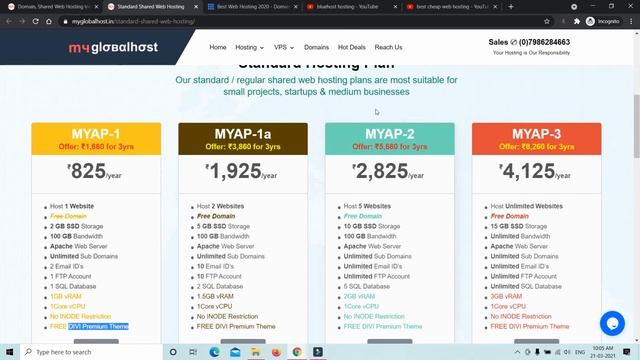
Task: Click the Chrome icon in taskbar
Action: click(297, 352)
